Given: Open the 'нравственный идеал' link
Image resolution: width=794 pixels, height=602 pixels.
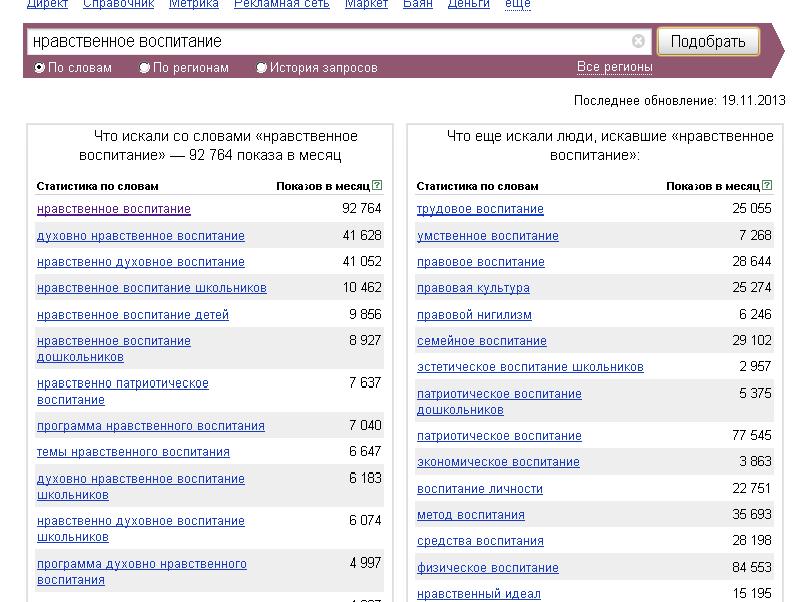Looking at the screenshot, I should pyautogui.click(x=479, y=593).
